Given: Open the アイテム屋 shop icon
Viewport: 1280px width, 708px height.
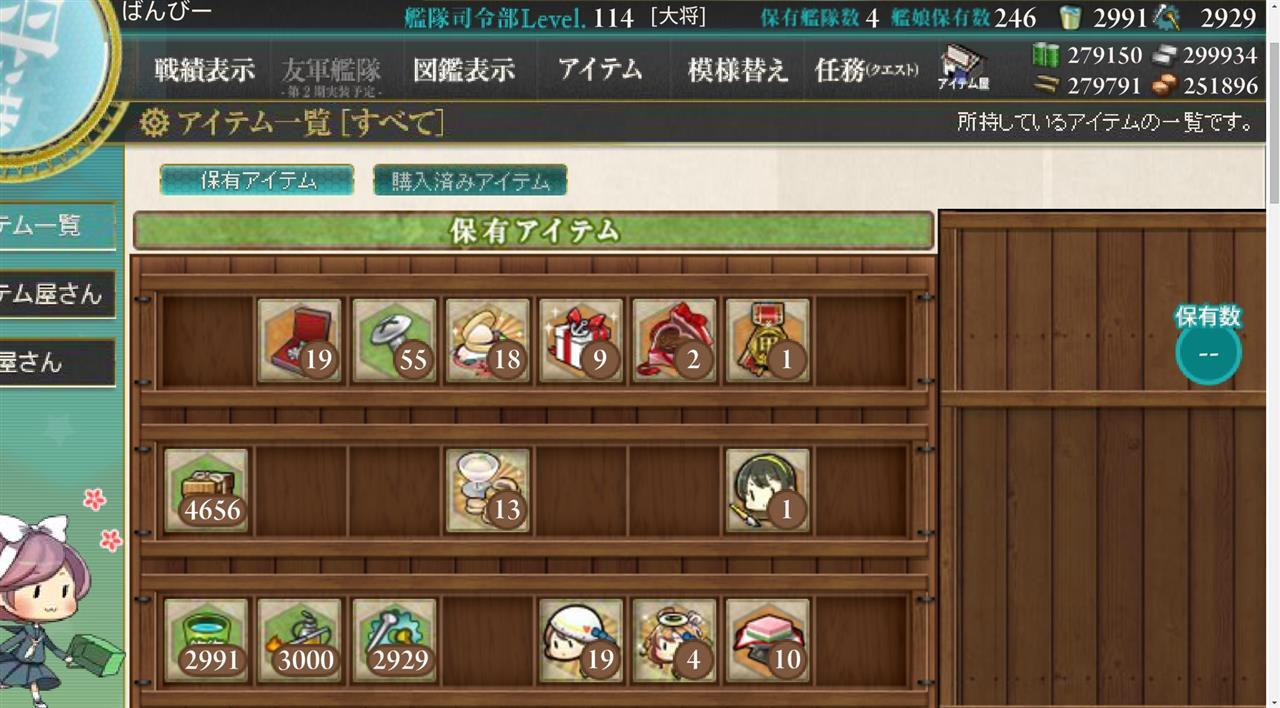Looking at the screenshot, I should [963, 70].
